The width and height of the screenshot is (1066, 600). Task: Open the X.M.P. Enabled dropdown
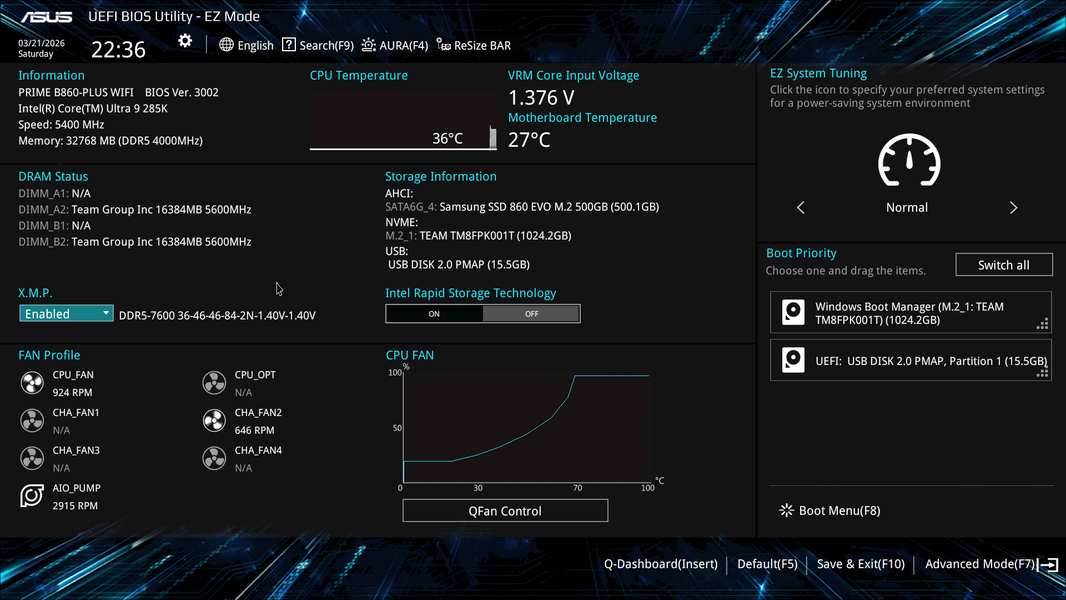66,314
